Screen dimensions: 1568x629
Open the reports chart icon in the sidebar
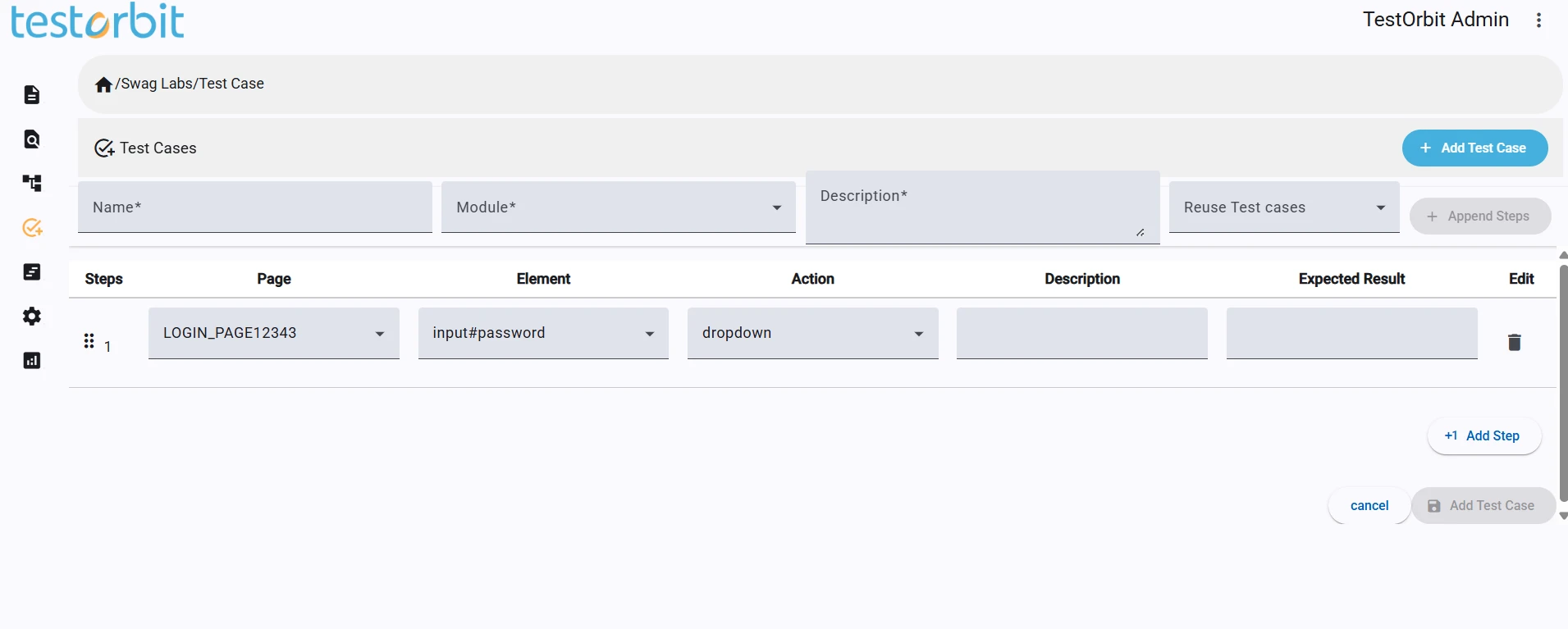[x=32, y=361]
